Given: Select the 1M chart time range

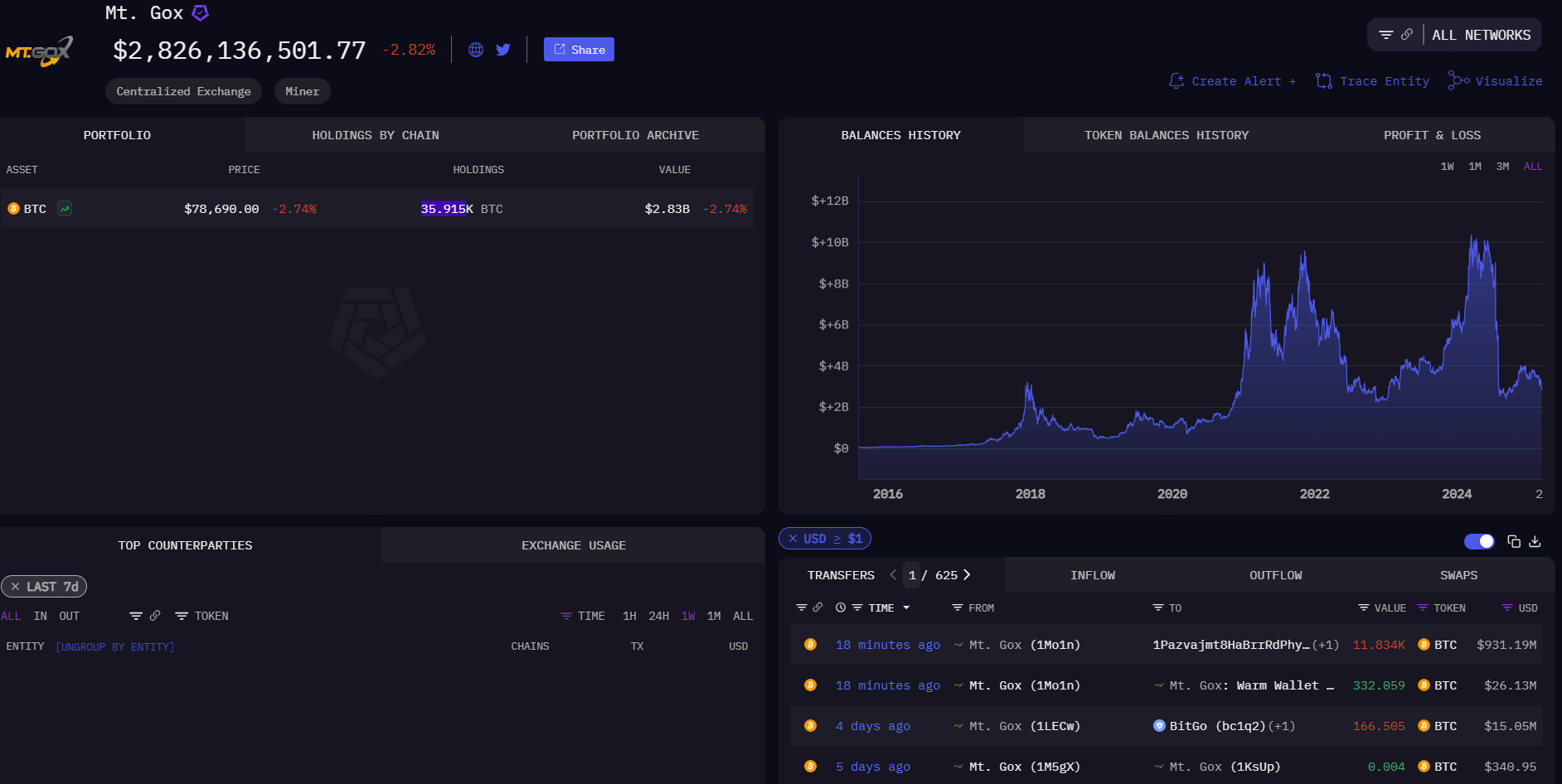Looking at the screenshot, I should pos(1475,167).
